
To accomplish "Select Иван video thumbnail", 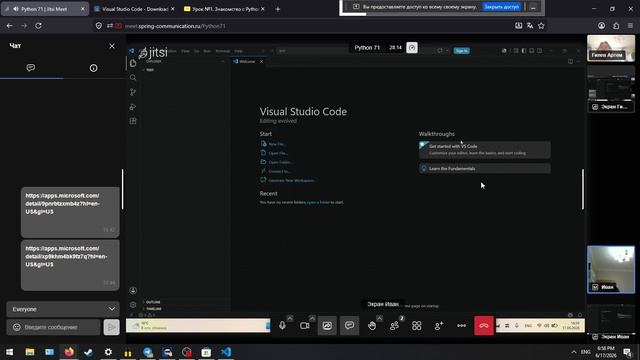I will tap(611, 269).
